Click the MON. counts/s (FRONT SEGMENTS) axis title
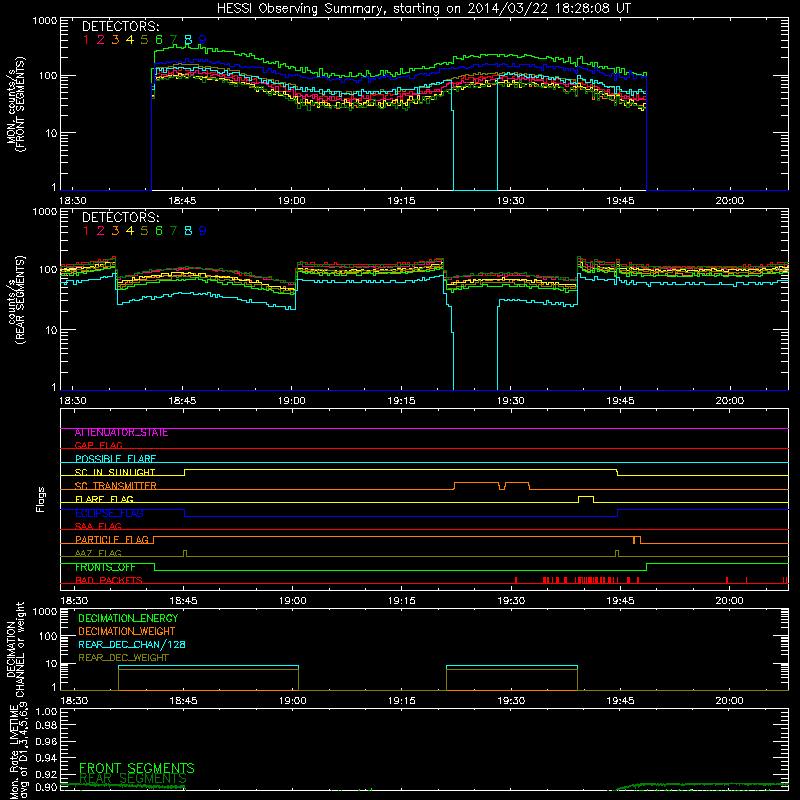Screen dimensions: 800x800 (16, 104)
